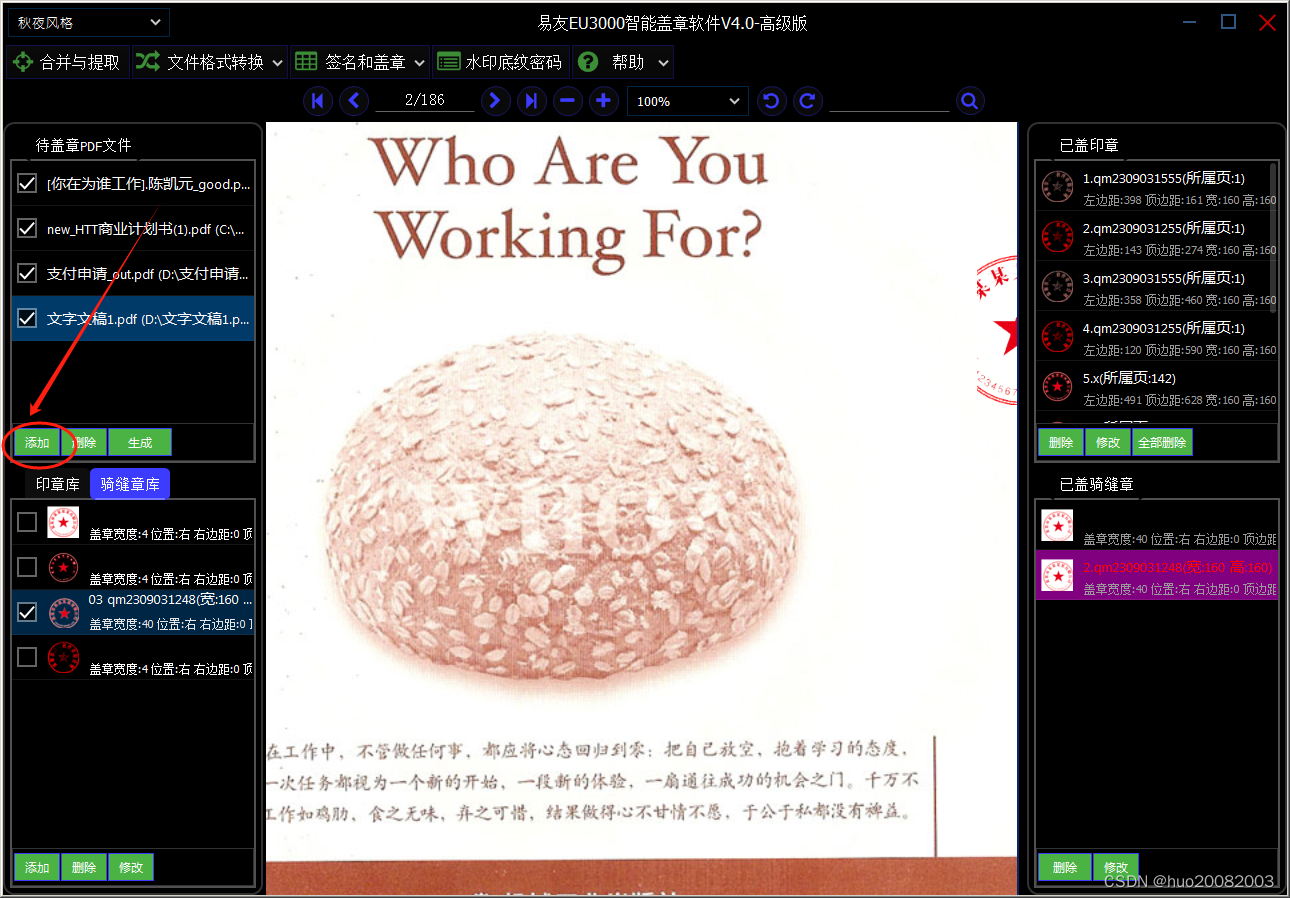Click the page number field 2/186

coord(424,100)
